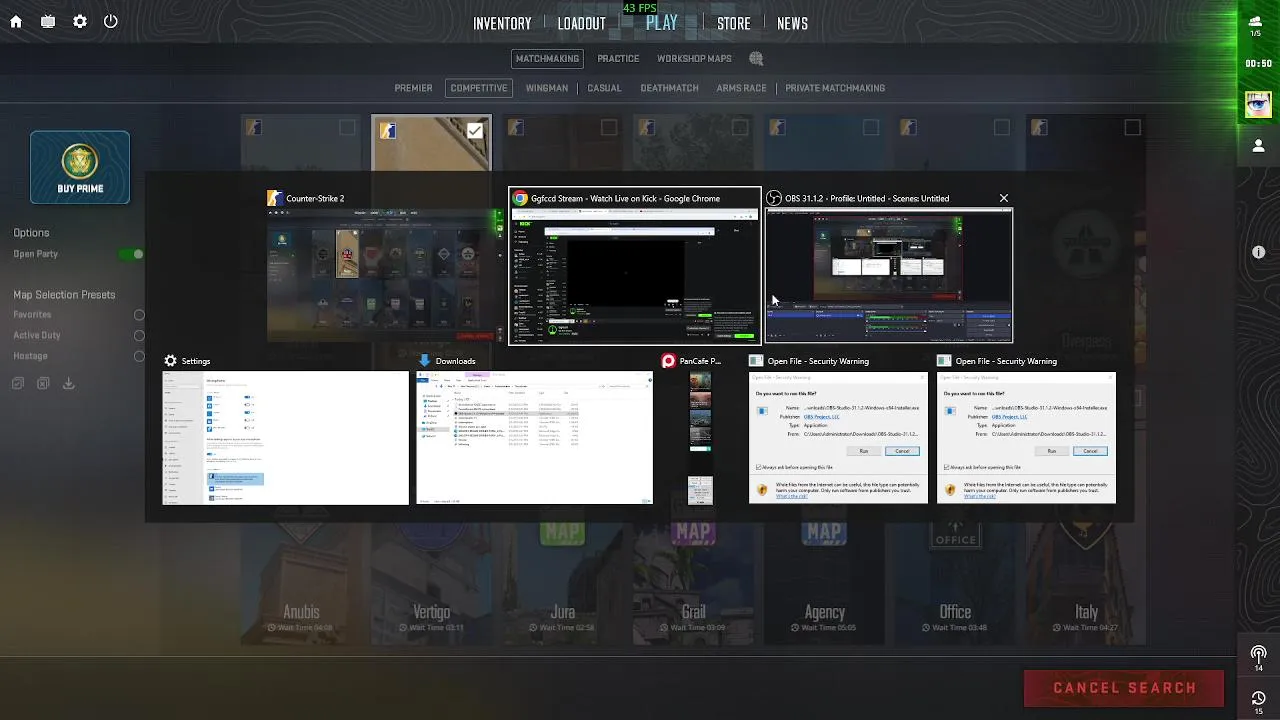
Task: Open the Store menu
Action: tap(733, 23)
